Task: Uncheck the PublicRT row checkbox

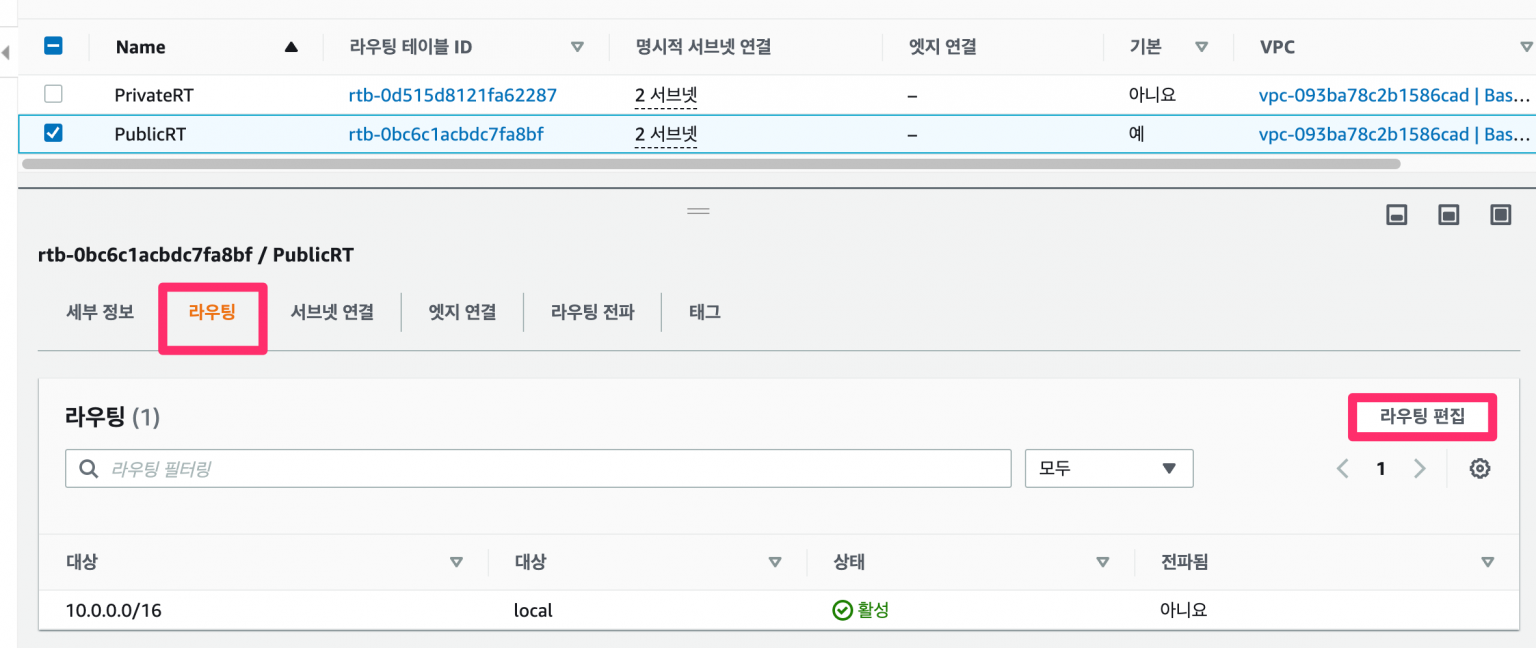Action: coord(53,133)
